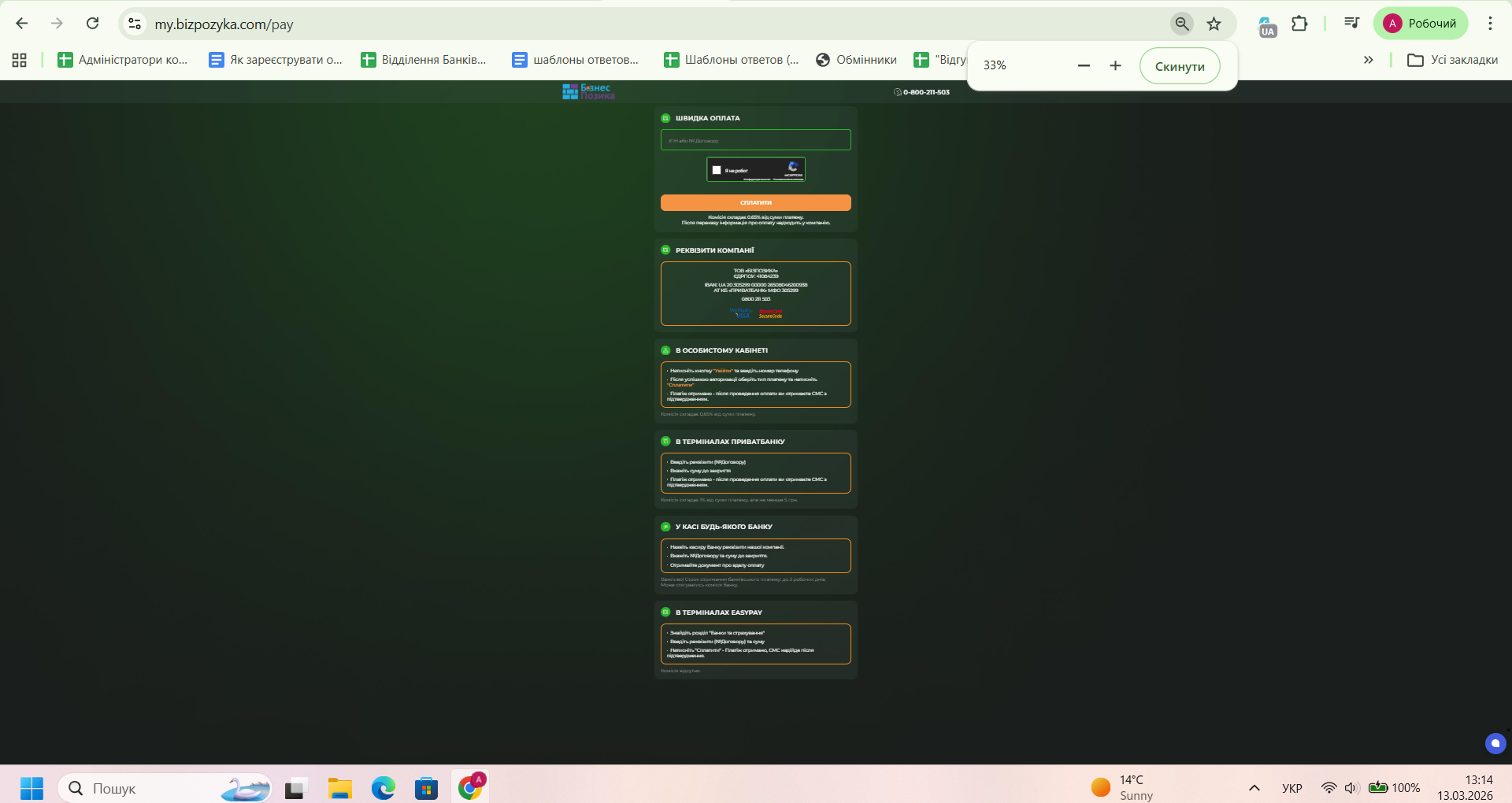This screenshot has width=1512, height=803.
Task: Open Windows Start menu
Action: coord(31,788)
